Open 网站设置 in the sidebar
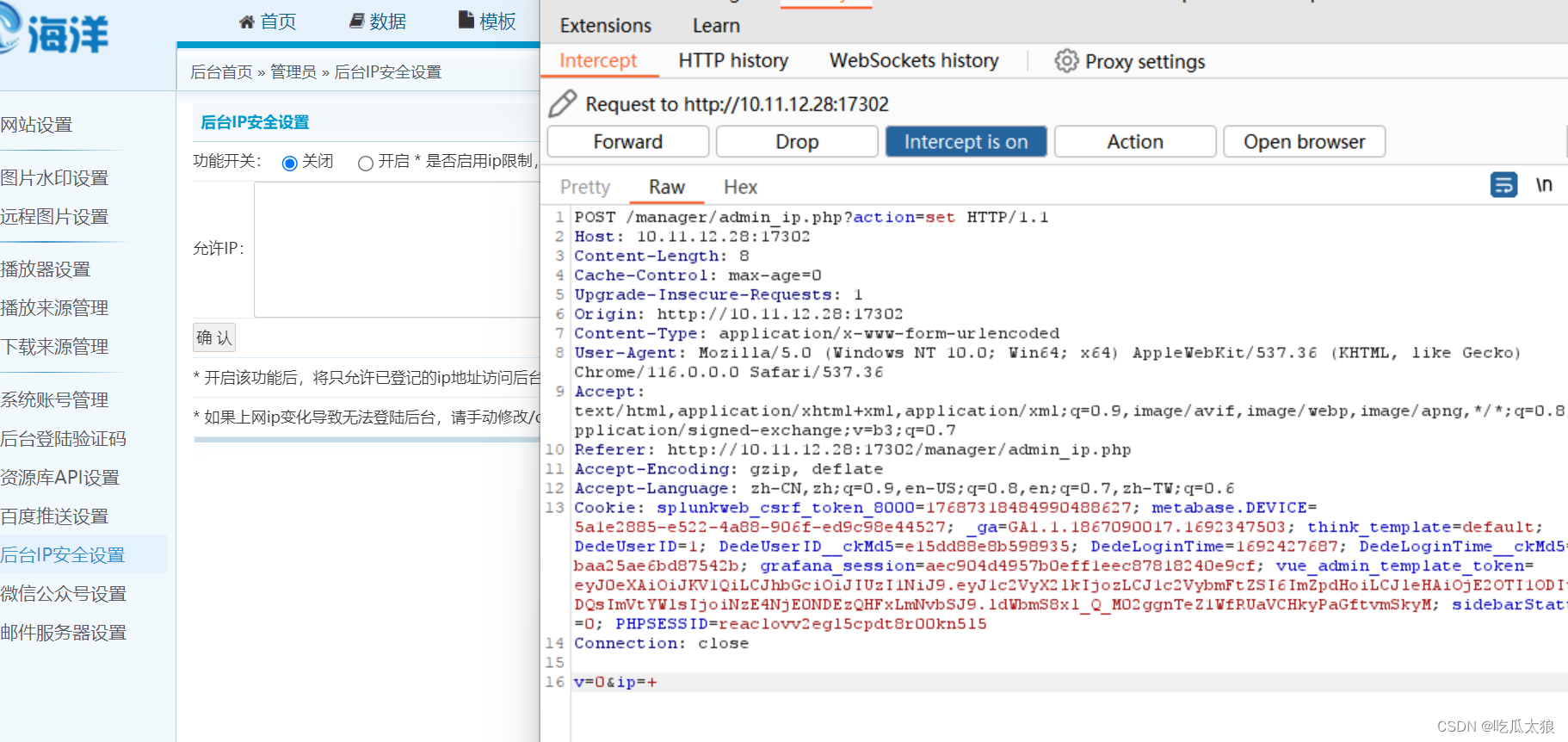This screenshot has width=1568, height=742. click(x=36, y=125)
